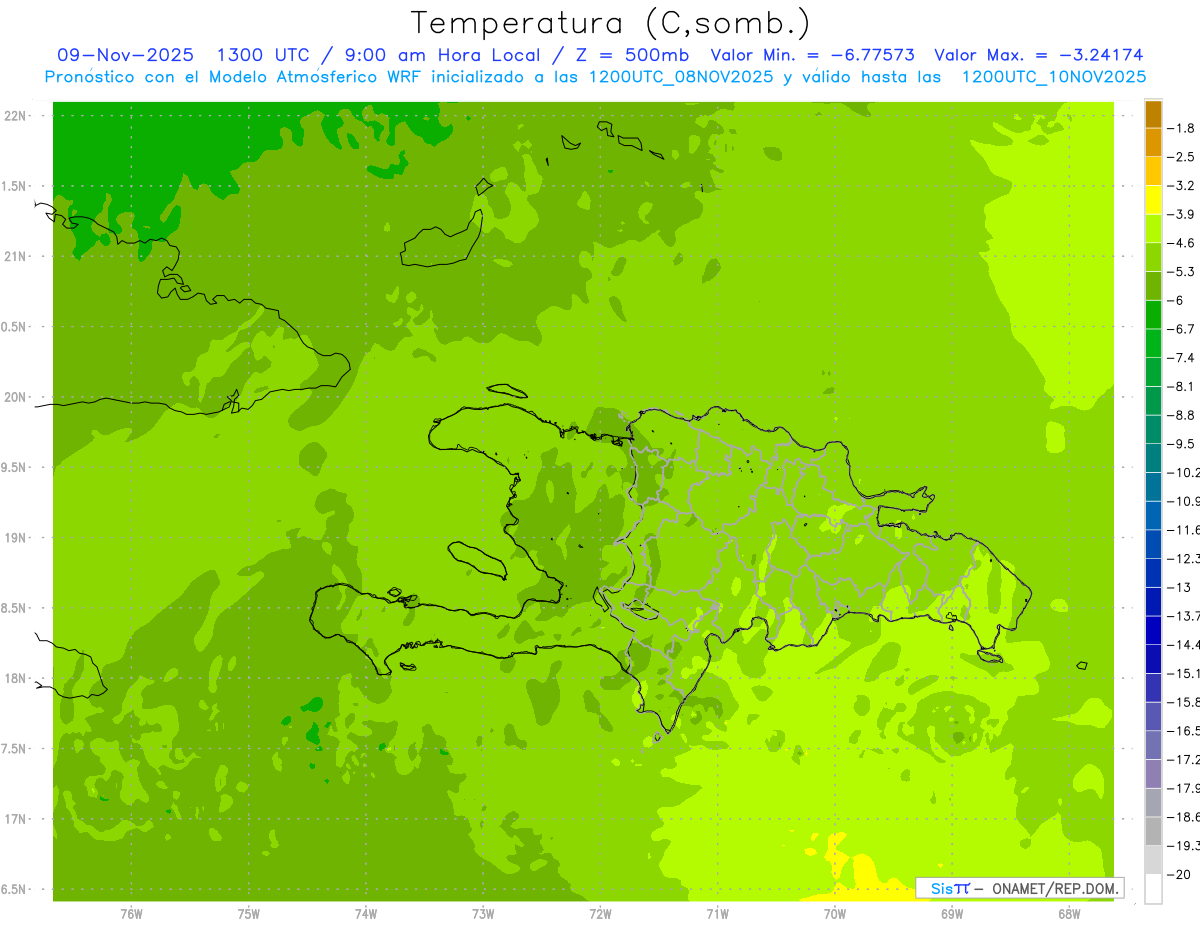Image resolution: width=1200 pixels, height=927 pixels.
Task: Click Saona island outline off southeast Dominican coast
Action: (990, 655)
